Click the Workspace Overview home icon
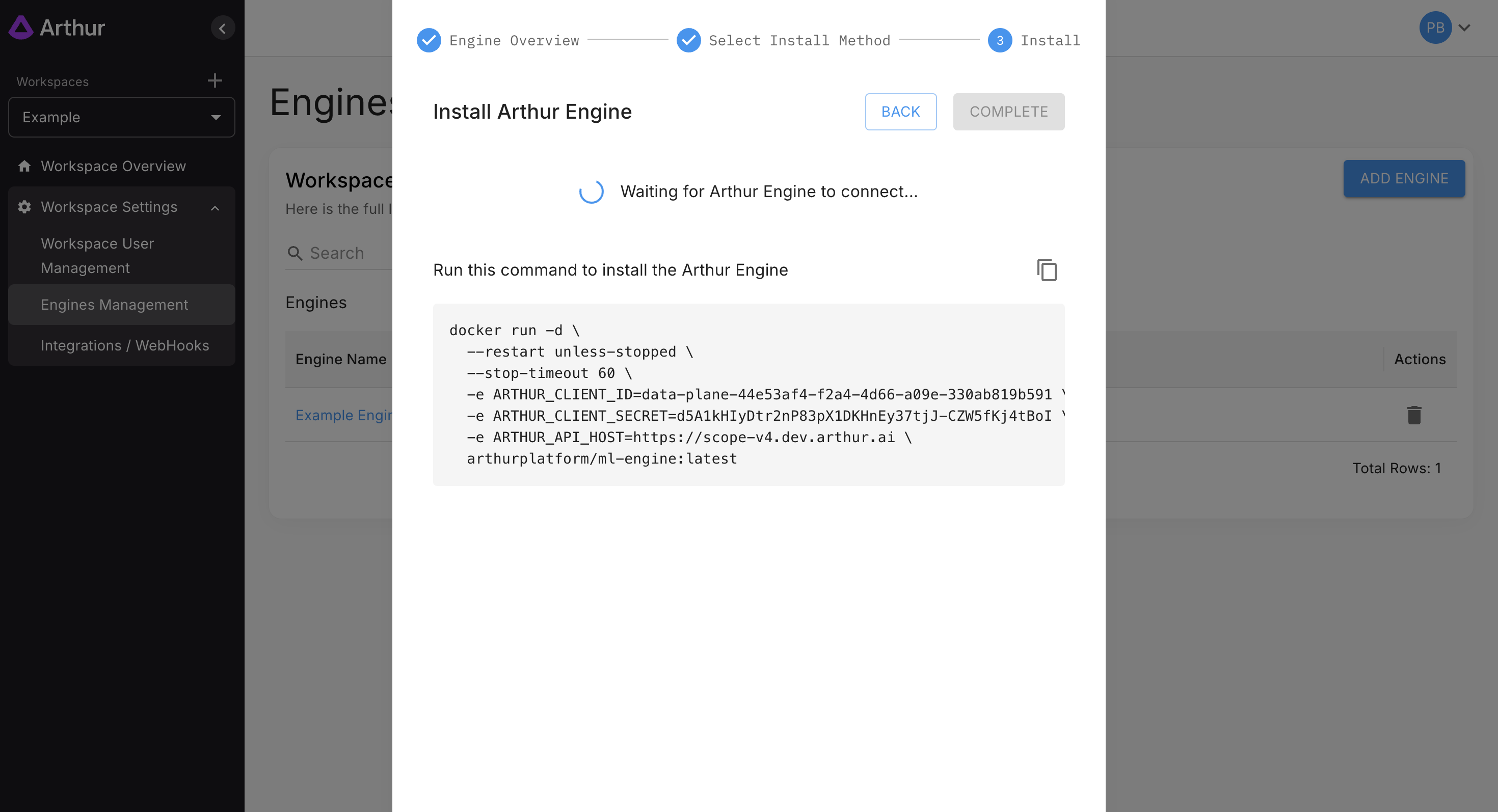This screenshot has width=1498, height=812. (x=24, y=166)
